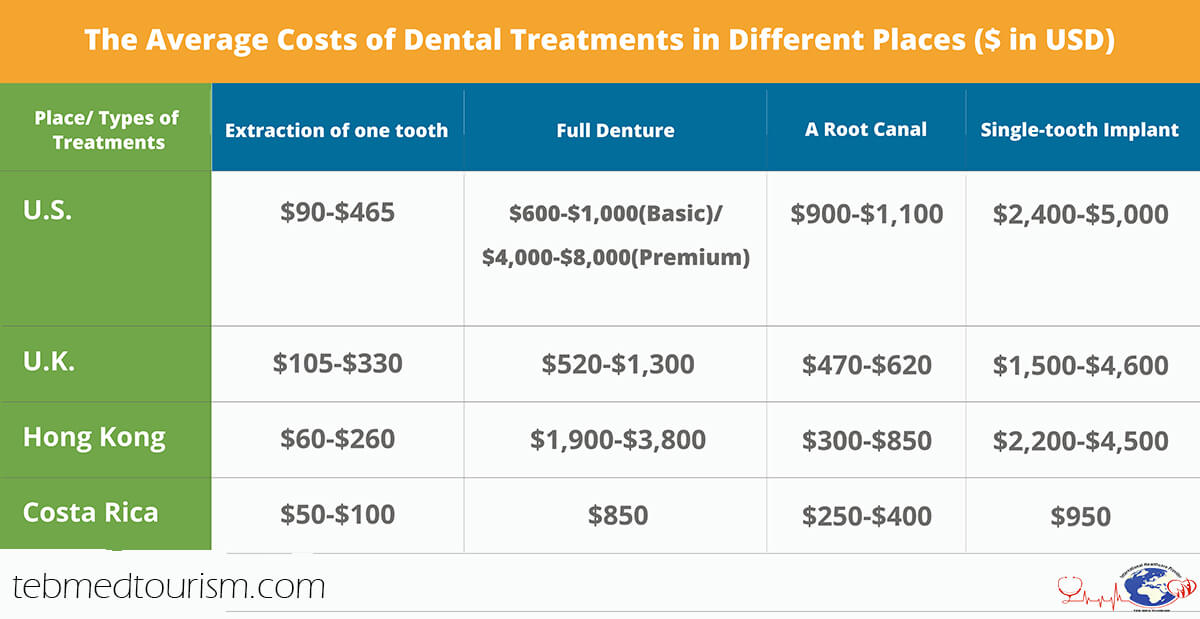Screen dimensions: 1200x619
Task: Click the $90-$465 extraction price cell
Action: click(x=337, y=212)
